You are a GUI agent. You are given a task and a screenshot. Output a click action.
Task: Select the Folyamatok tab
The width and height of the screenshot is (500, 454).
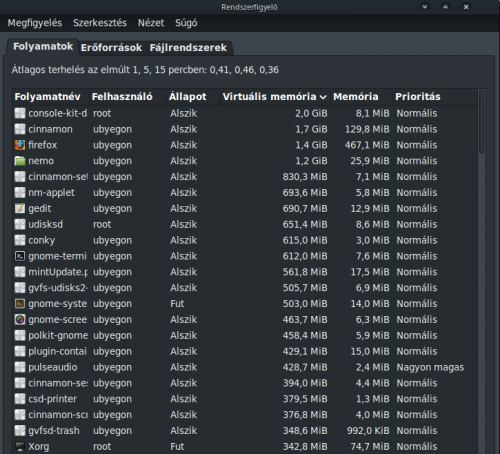click(x=43, y=47)
